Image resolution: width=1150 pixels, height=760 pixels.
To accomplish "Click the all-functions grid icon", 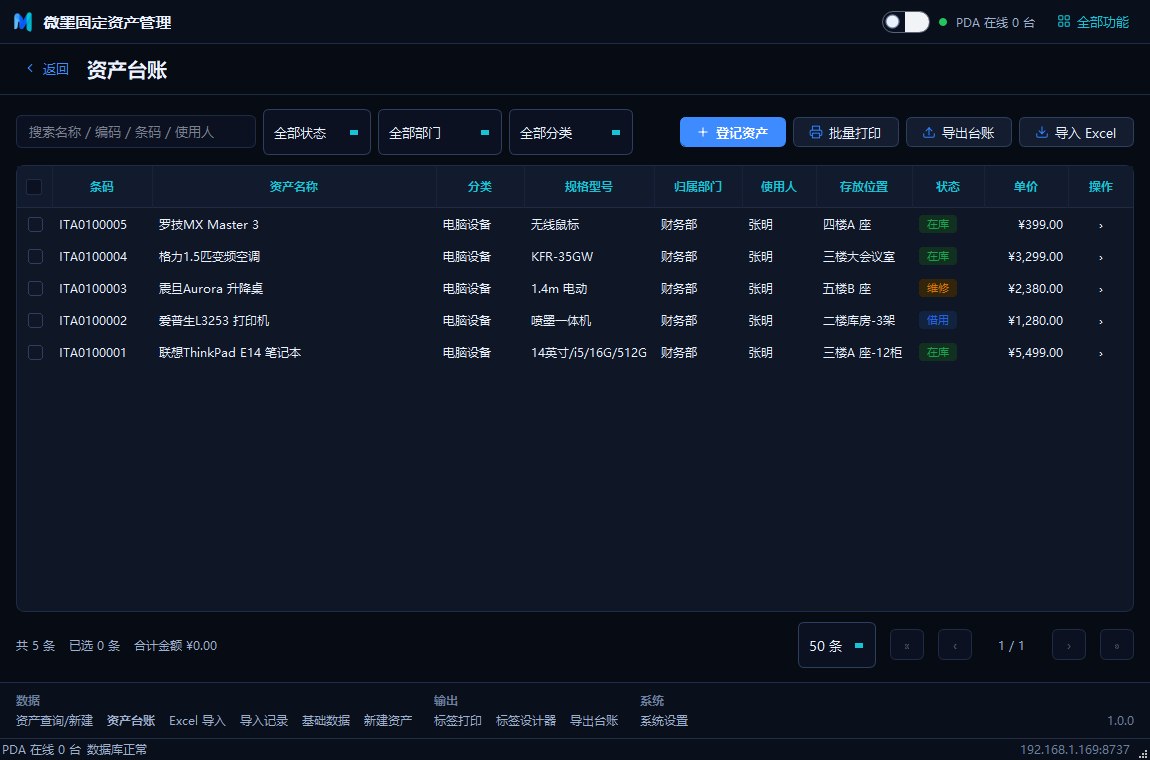I will (1063, 21).
